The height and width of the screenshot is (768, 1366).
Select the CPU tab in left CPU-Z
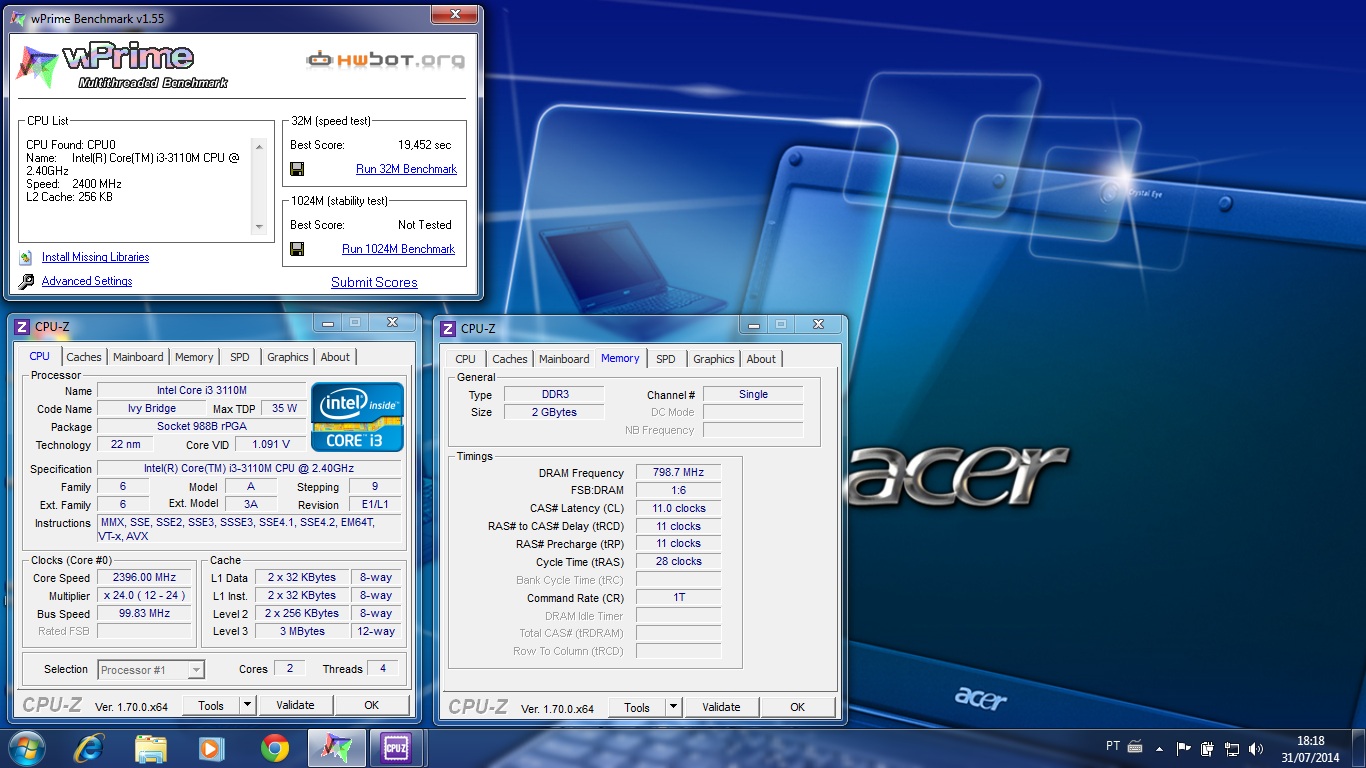(40, 356)
